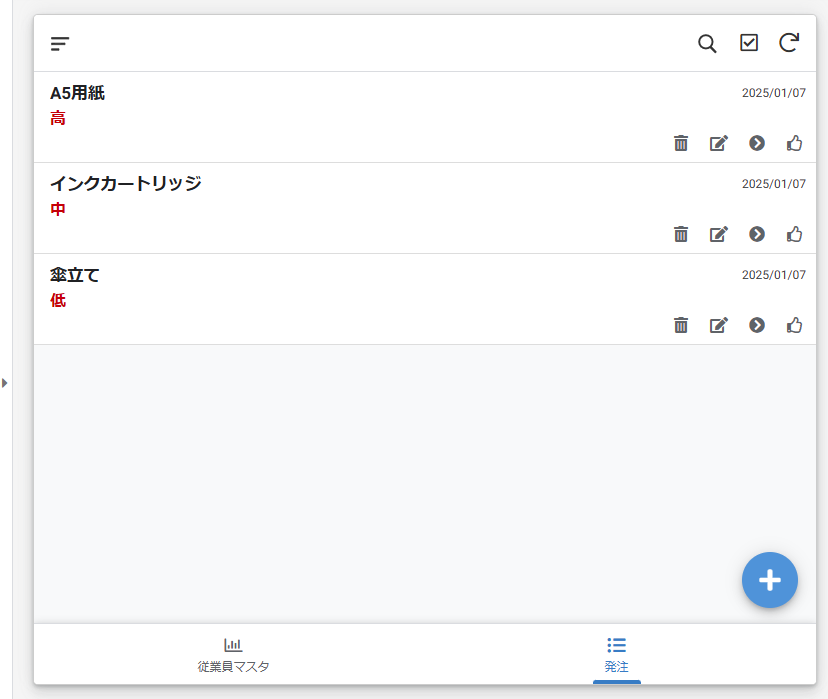Image resolution: width=828 pixels, height=699 pixels.
Task: Open the sort options icon
Action: pyautogui.click(x=60, y=43)
